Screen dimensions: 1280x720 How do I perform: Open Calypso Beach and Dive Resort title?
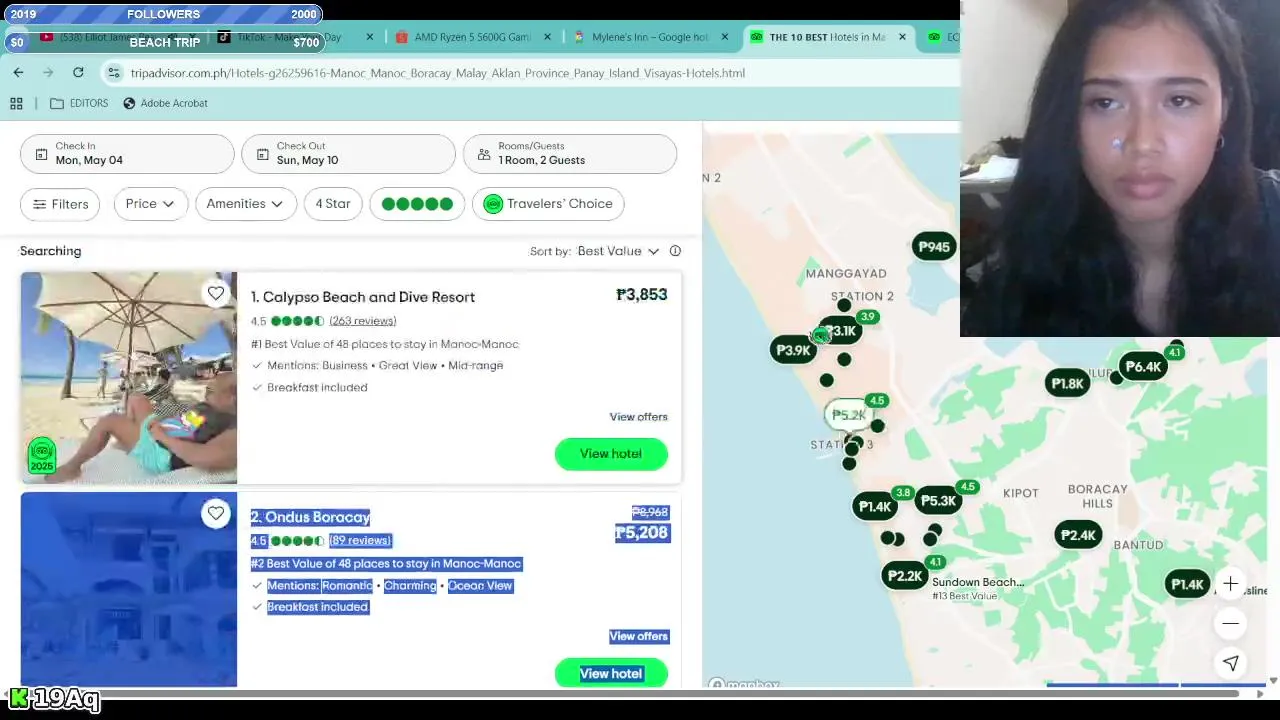[x=363, y=297]
